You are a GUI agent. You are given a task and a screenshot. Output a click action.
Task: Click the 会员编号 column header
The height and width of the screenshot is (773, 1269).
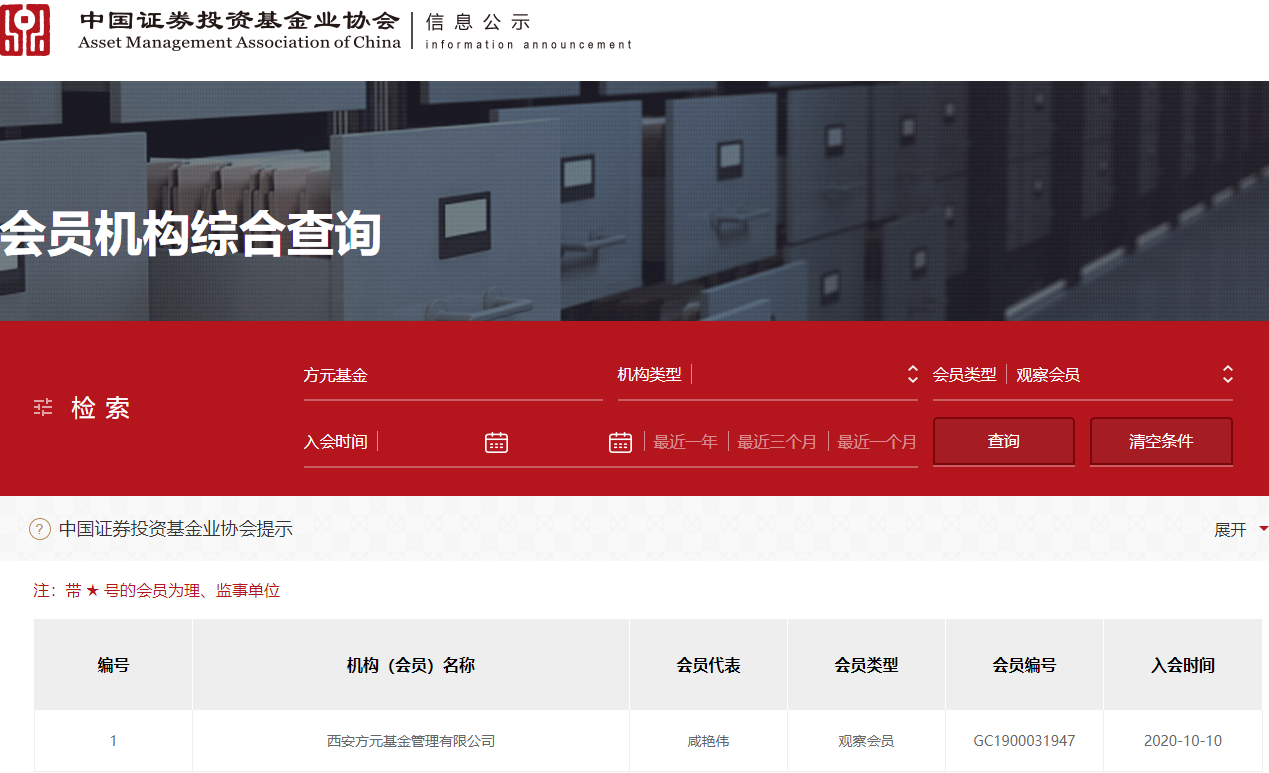(1025, 665)
